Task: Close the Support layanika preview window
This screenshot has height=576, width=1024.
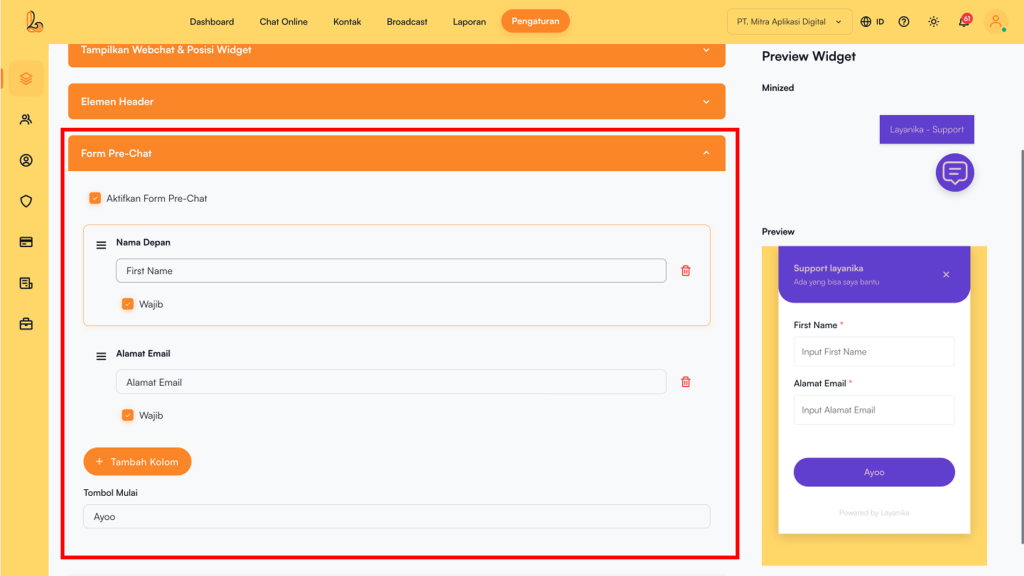Action: pyautogui.click(x=946, y=275)
